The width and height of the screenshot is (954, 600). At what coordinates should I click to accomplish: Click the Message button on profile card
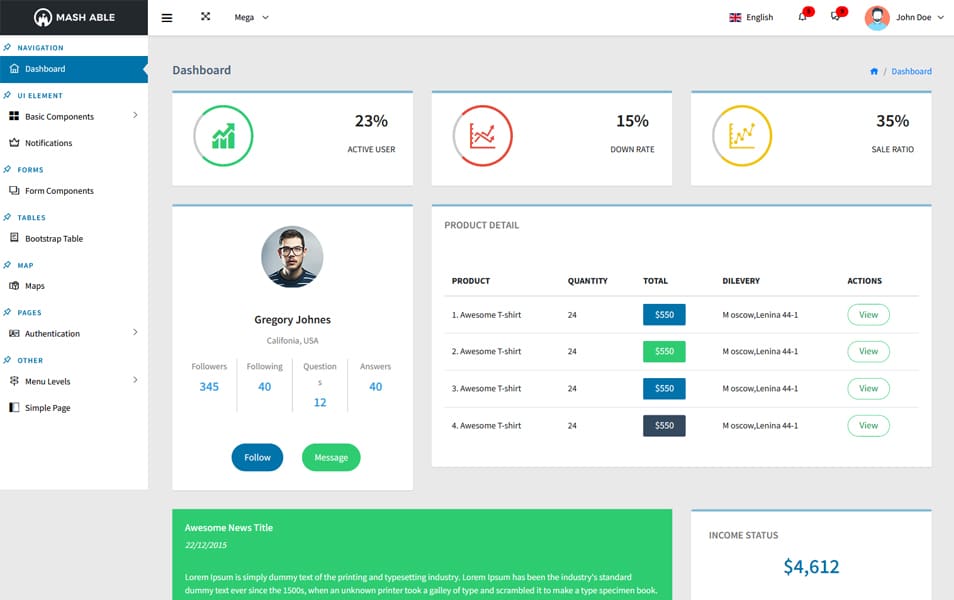point(331,457)
